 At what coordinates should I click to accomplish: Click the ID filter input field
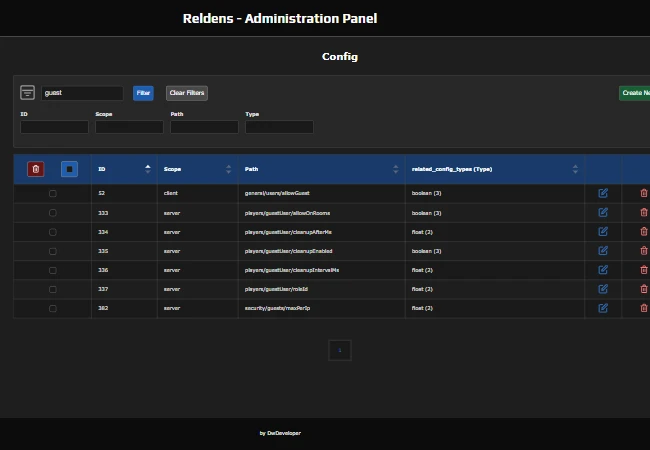pyautogui.click(x=54, y=127)
